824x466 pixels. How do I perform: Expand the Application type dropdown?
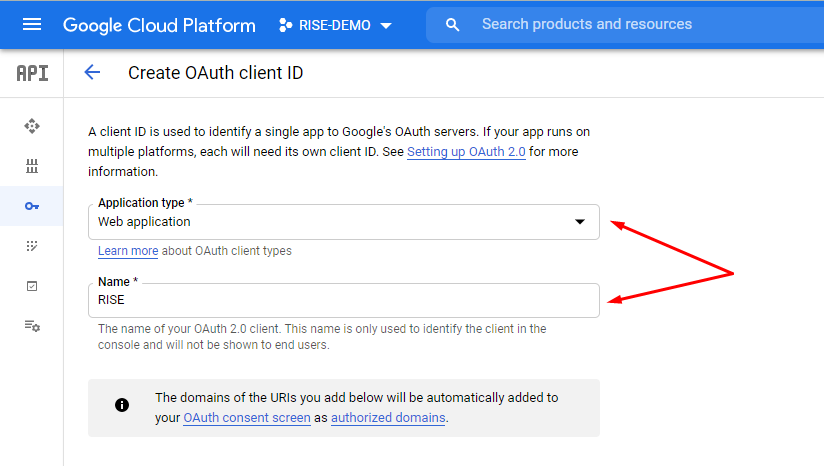point(344,222)
